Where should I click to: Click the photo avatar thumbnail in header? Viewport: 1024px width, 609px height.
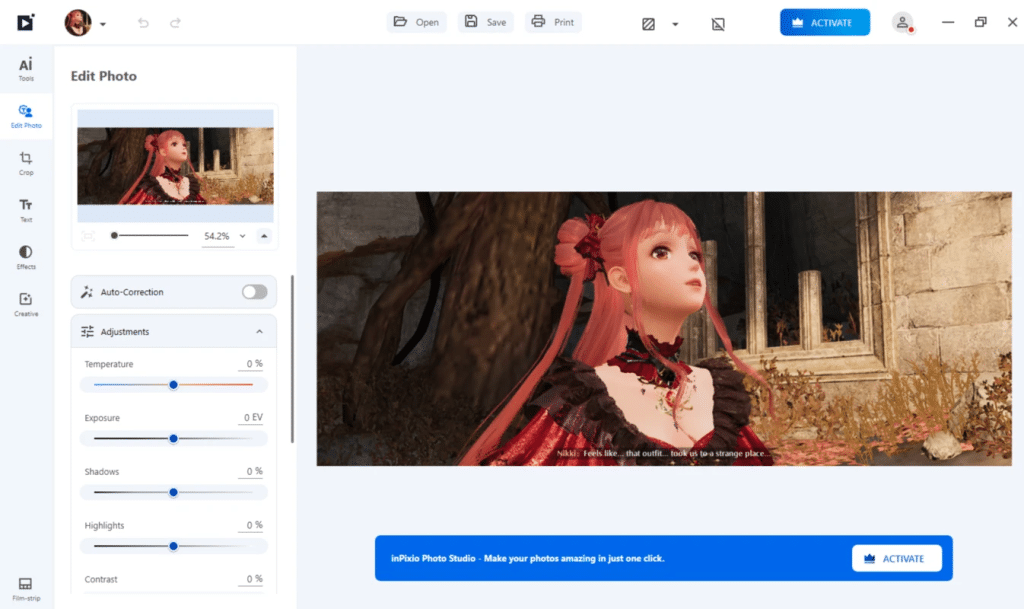click(x=78, y=23)
